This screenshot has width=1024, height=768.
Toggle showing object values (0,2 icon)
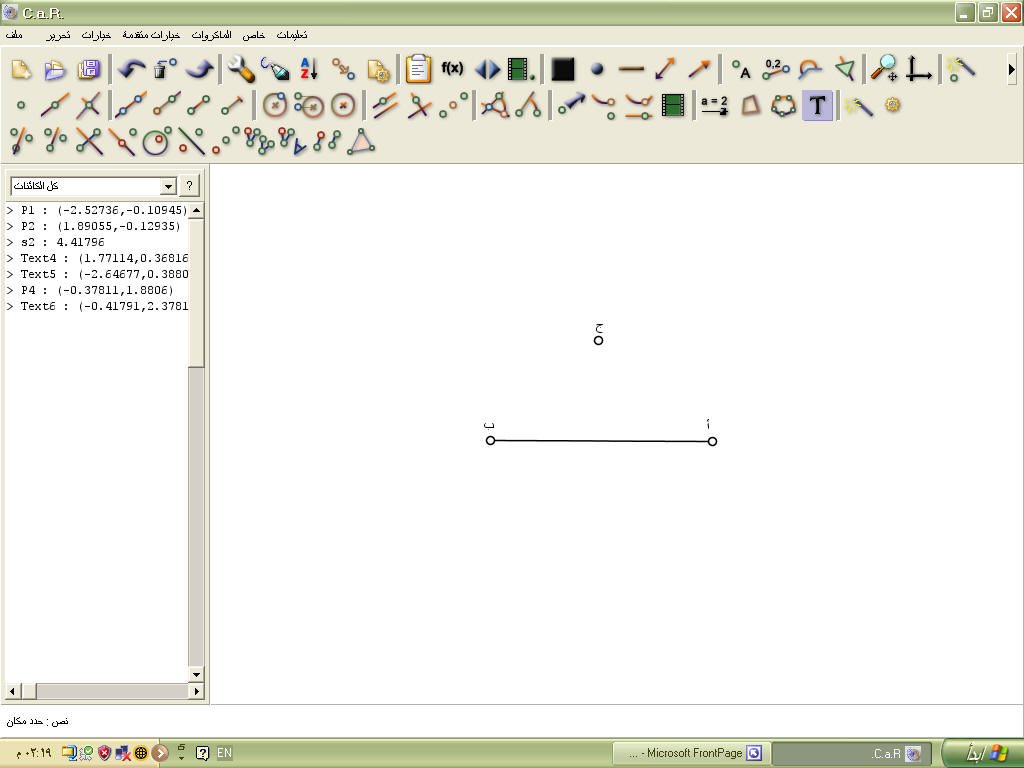(x=775, y=69)
